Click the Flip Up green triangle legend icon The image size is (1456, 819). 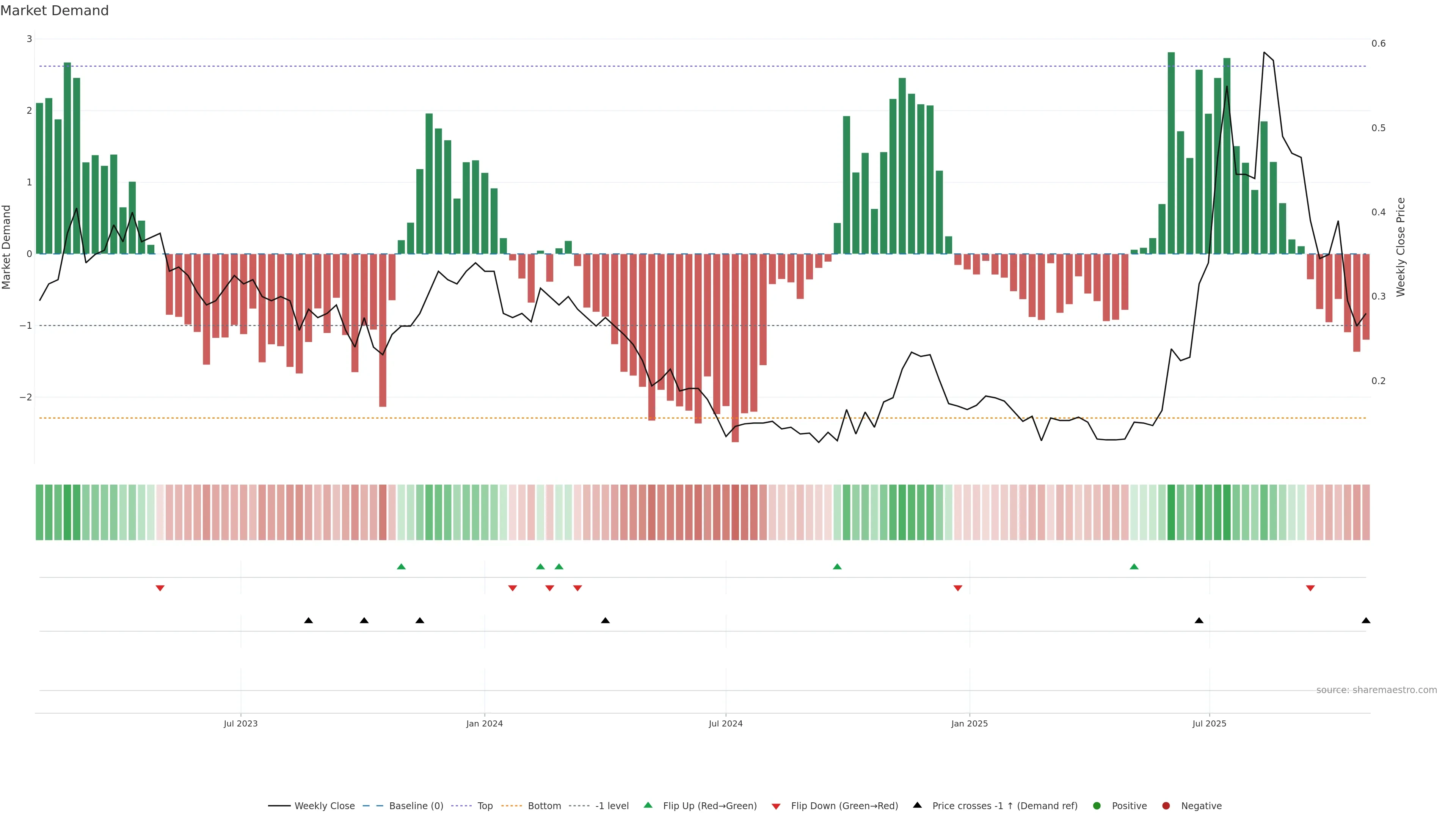[648, 805]
